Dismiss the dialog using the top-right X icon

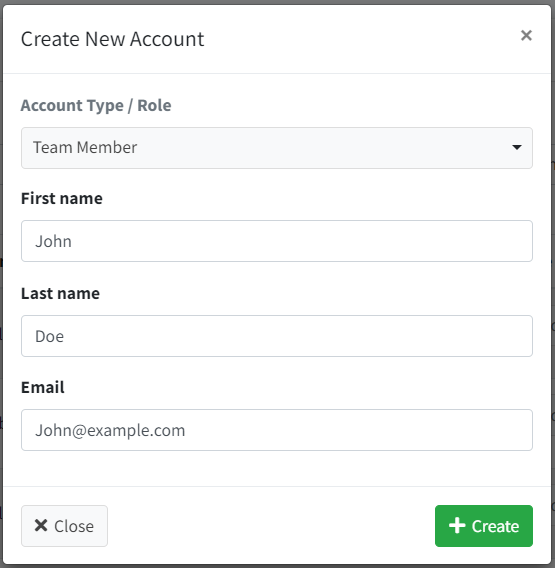[x=526, y=36]
